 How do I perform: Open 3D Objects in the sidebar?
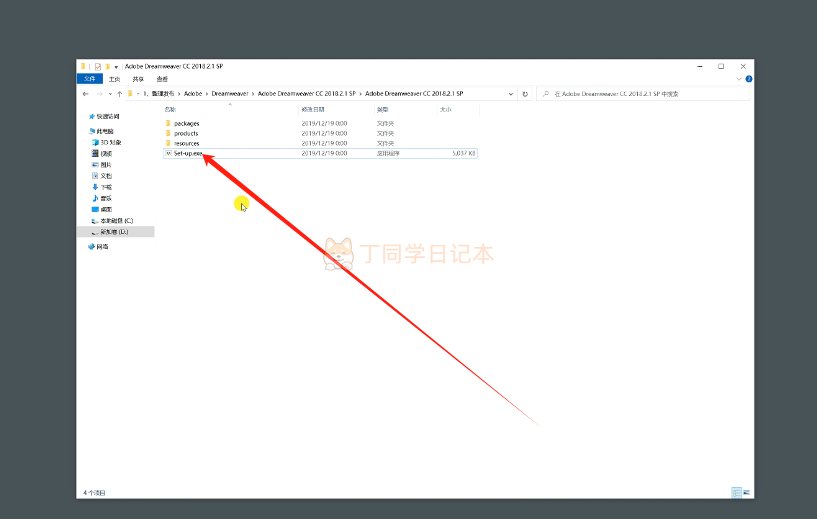click(x=107, y=142)
